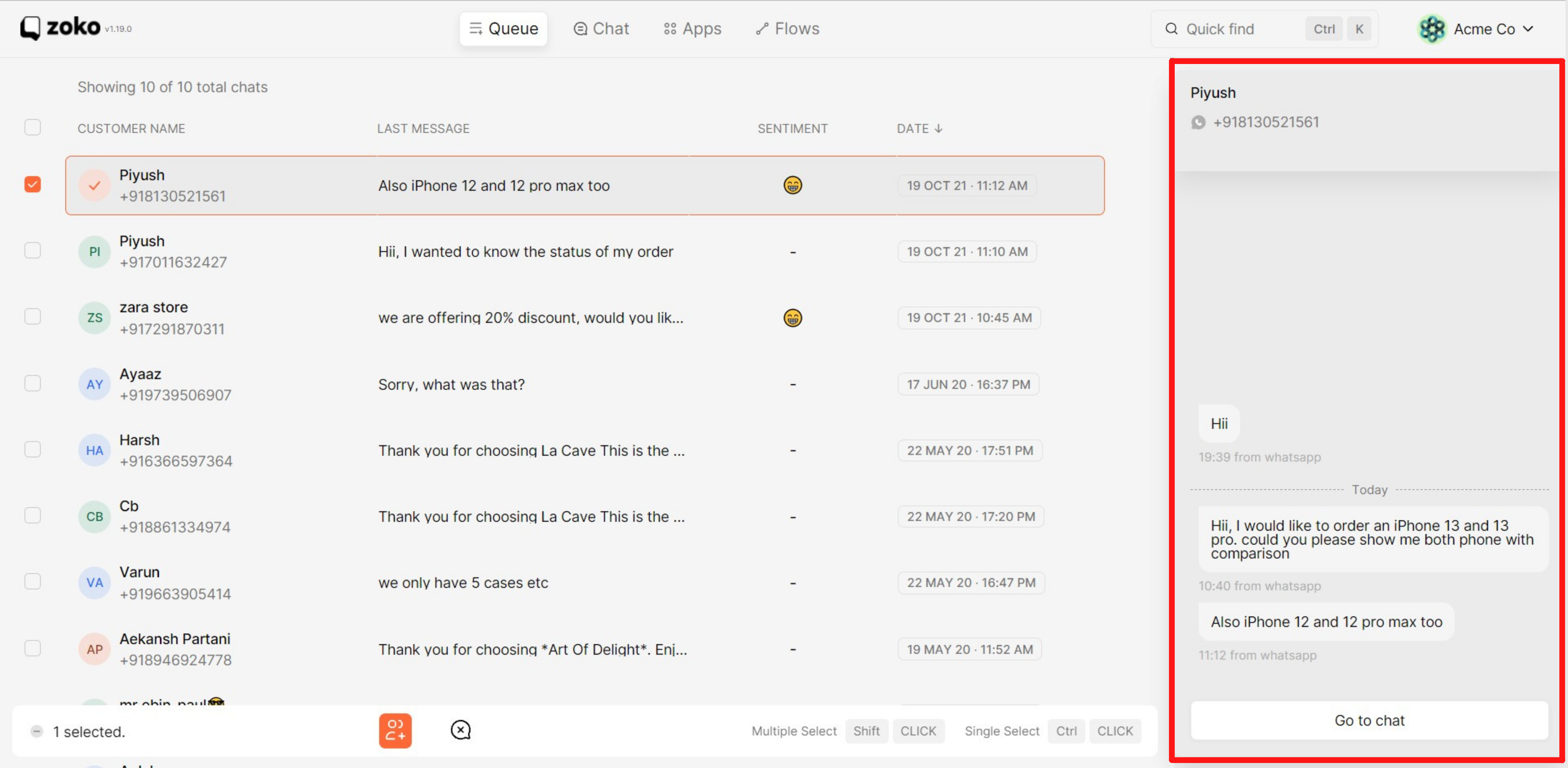
Task: Click the Ctrl key hint near Single Select
Action: point(1066,731)
